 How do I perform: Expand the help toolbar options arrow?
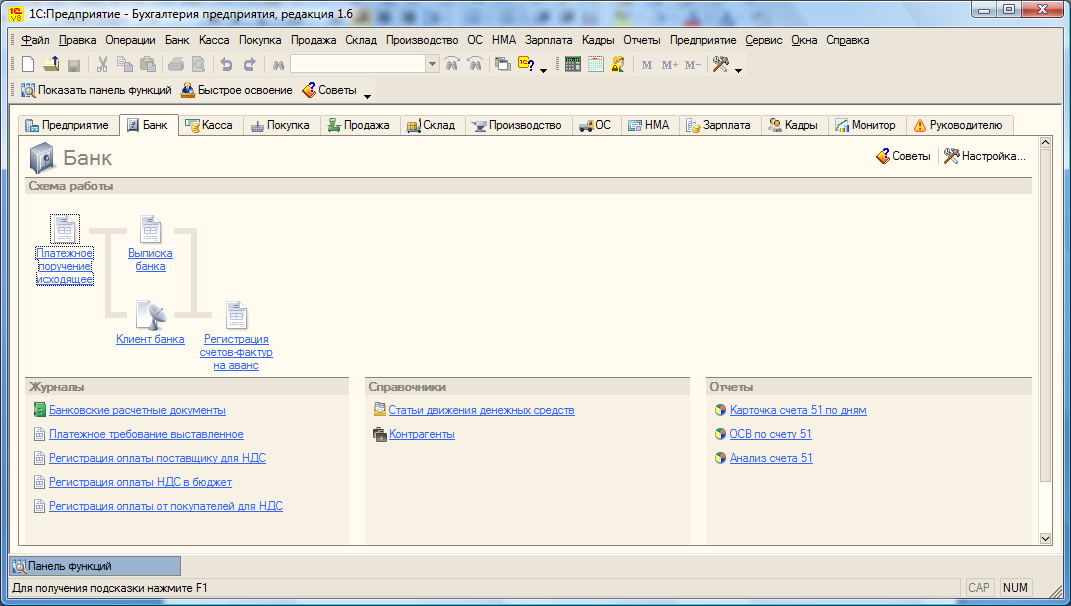(544, 70)
